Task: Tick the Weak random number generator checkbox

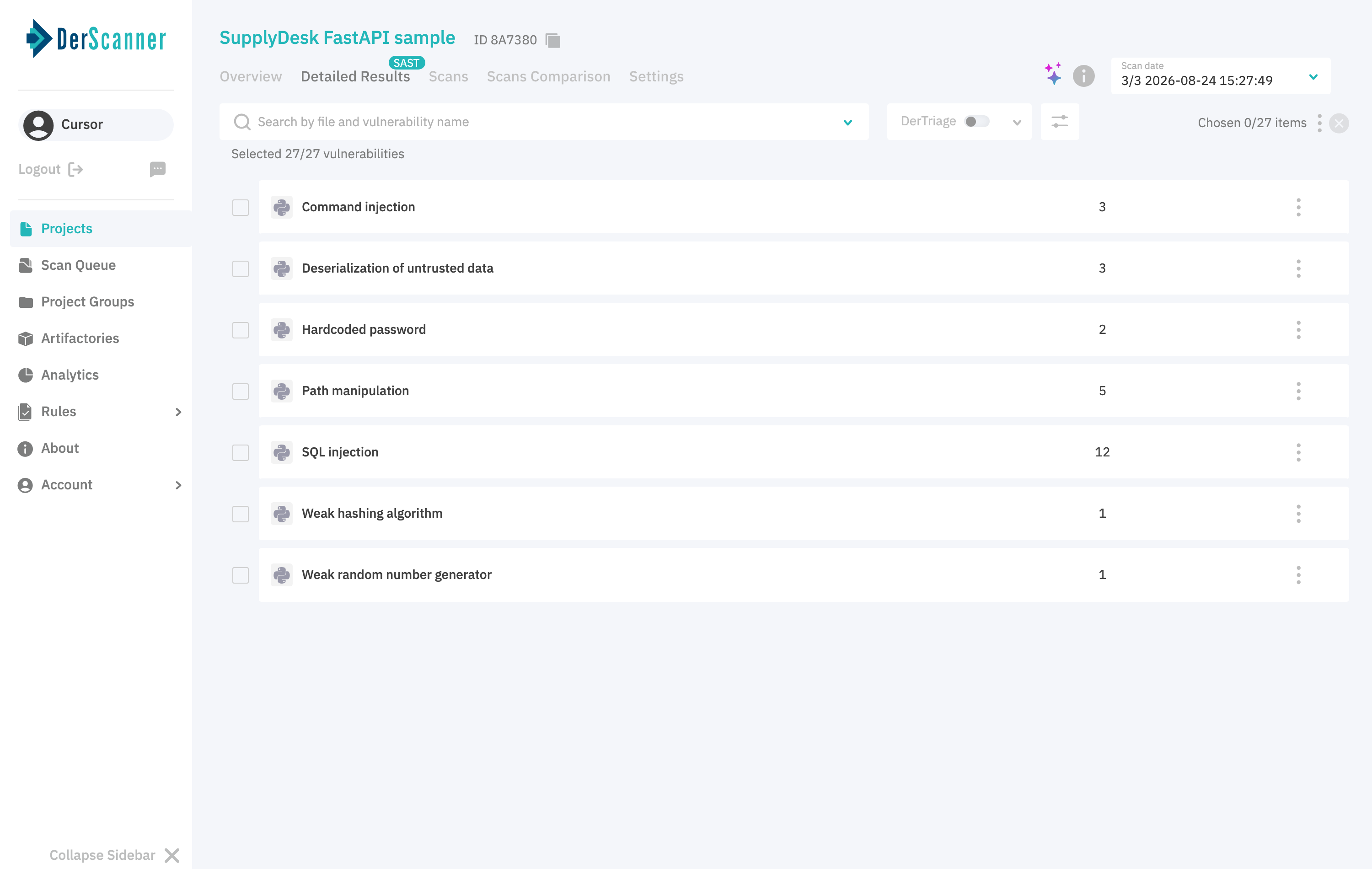Action: [x=241, y=575]
